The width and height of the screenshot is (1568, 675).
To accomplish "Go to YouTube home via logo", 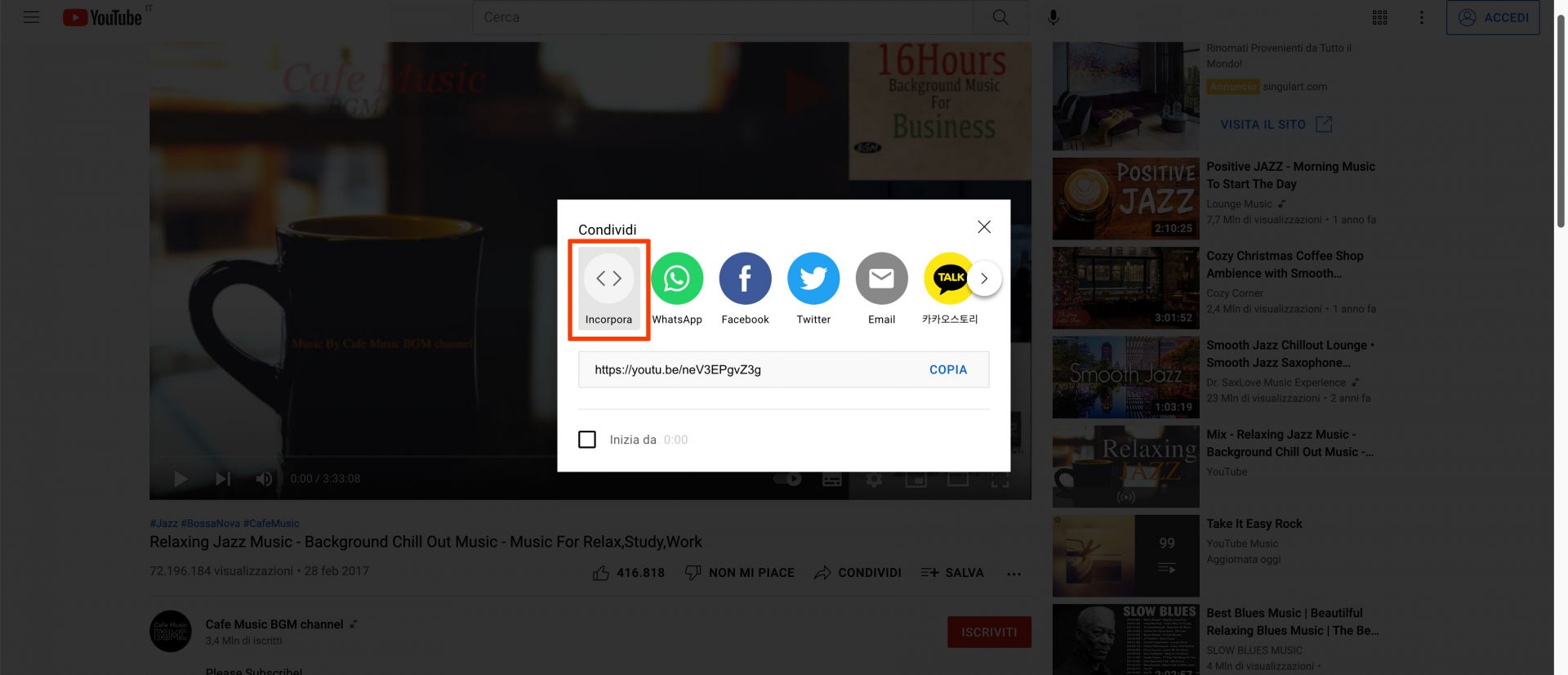I will click(x=103, y=17).
